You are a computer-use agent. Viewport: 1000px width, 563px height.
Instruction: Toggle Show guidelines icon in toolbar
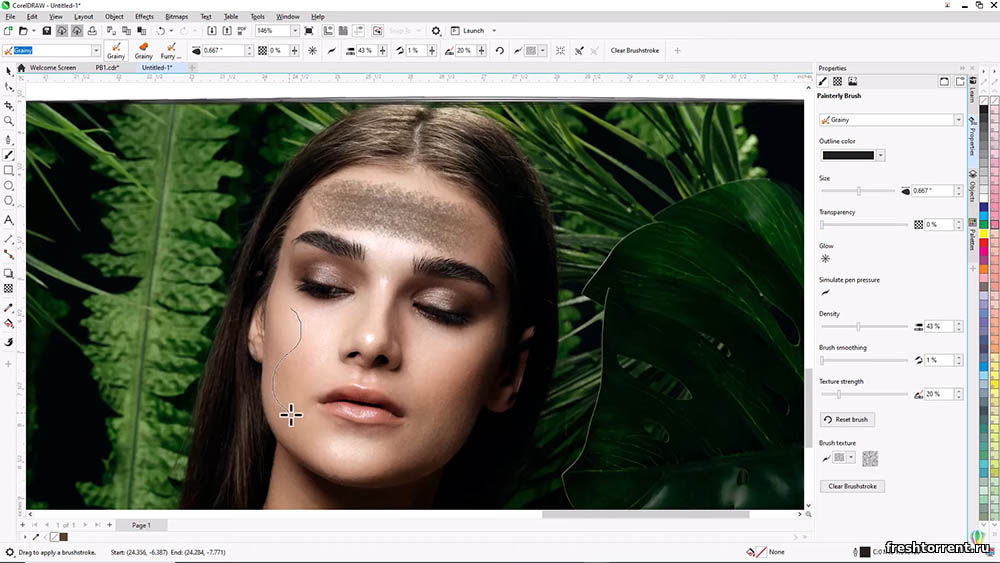click(359, 31)
